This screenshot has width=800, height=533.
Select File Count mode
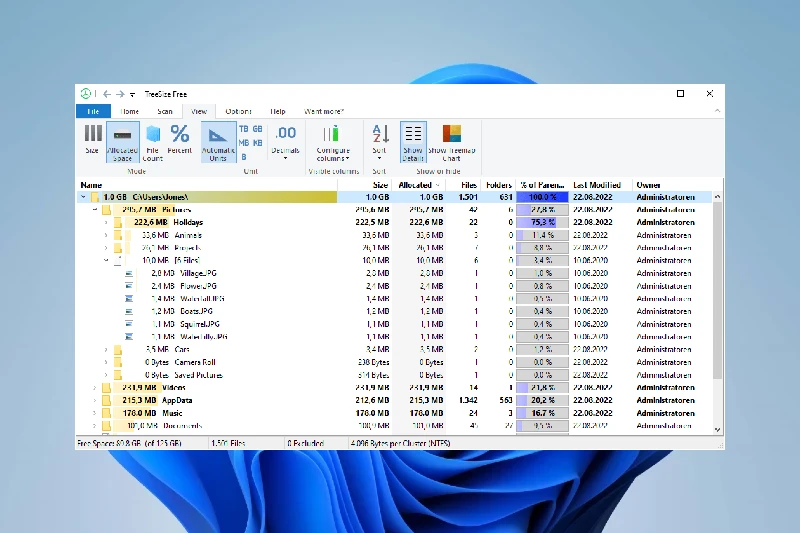153,142
